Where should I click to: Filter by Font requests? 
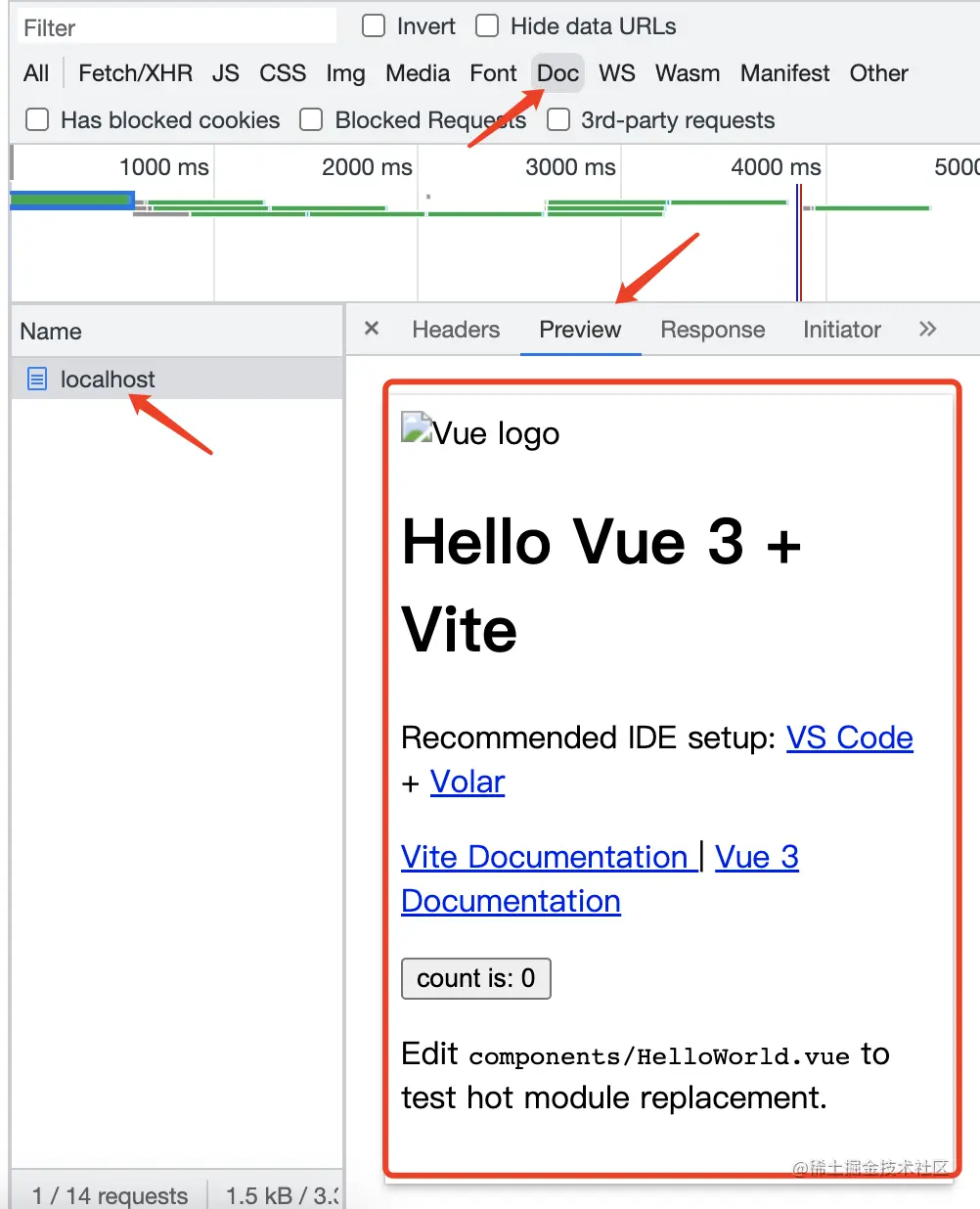[493, 73]
